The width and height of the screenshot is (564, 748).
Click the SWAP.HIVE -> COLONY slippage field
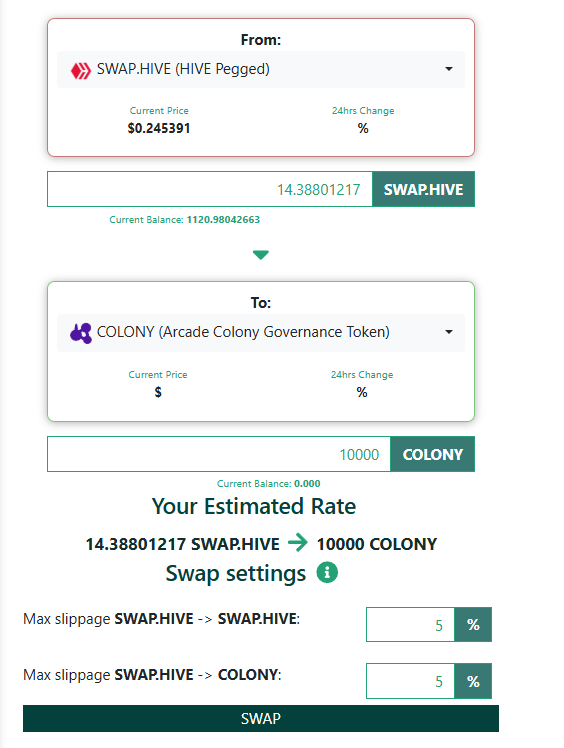click(x=410, y=681)
